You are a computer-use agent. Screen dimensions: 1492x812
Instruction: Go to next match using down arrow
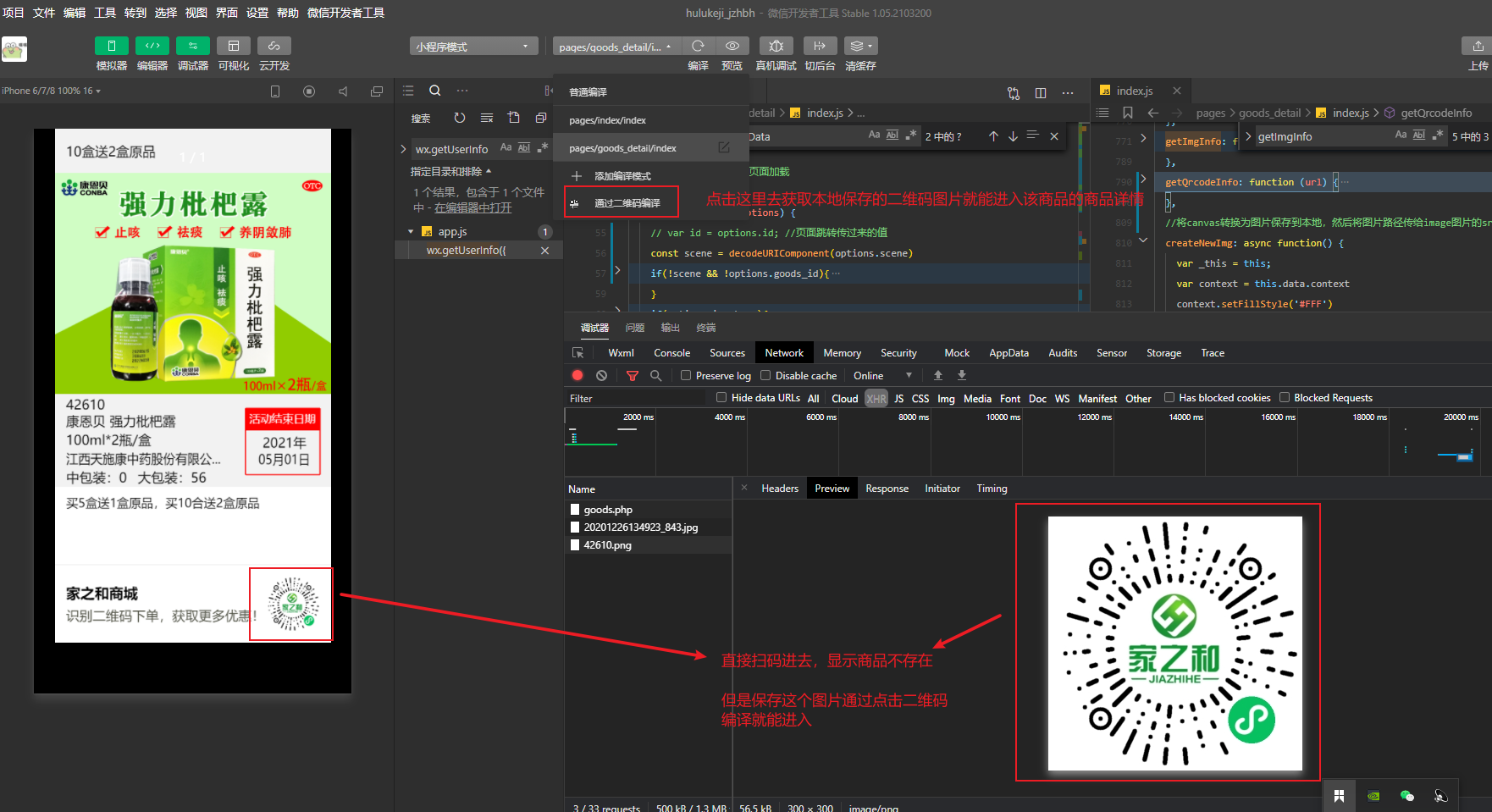pos(1013,136)
